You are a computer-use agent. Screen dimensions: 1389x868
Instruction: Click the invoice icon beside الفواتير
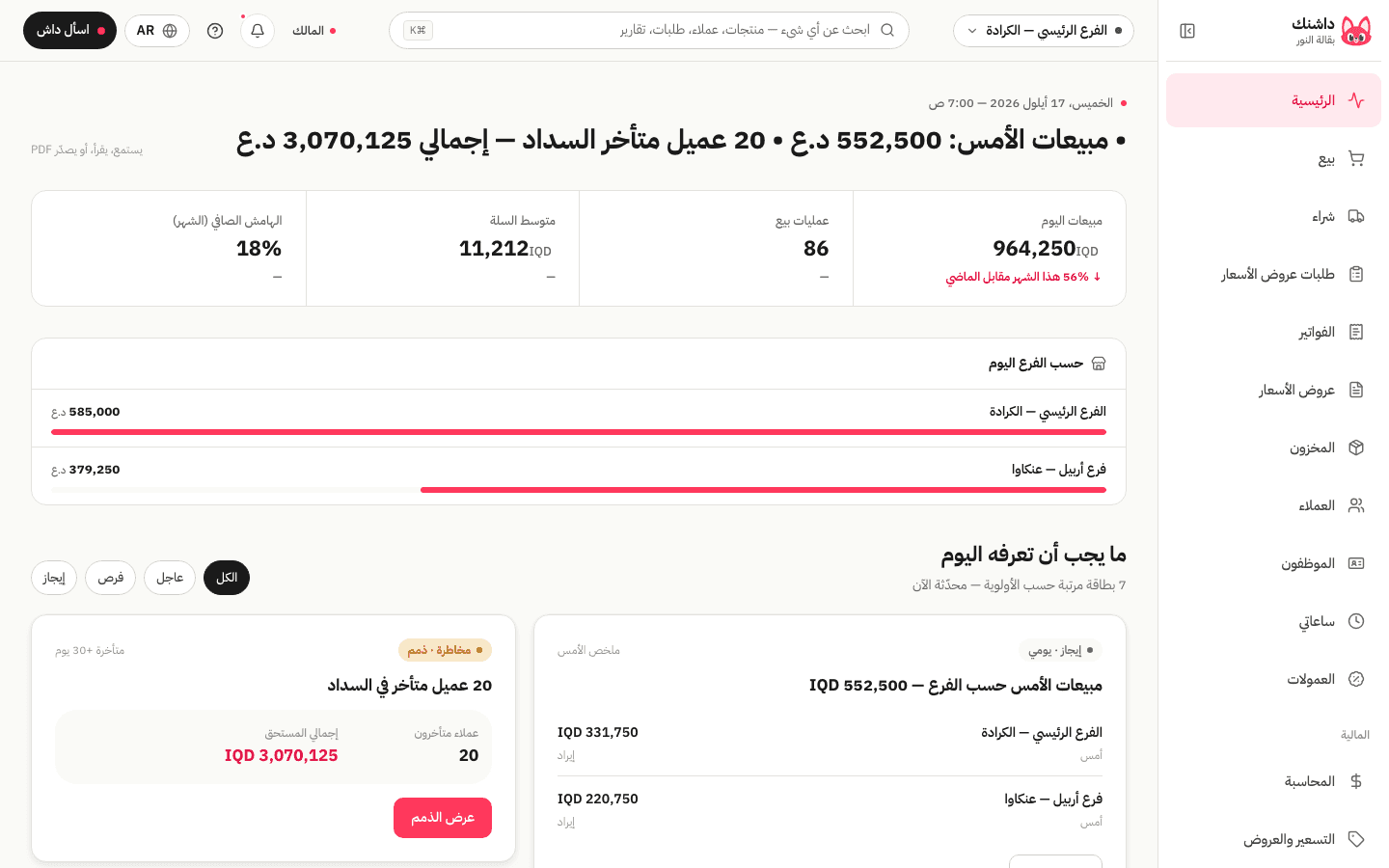pyautogui.click(x=1356, y=332)
